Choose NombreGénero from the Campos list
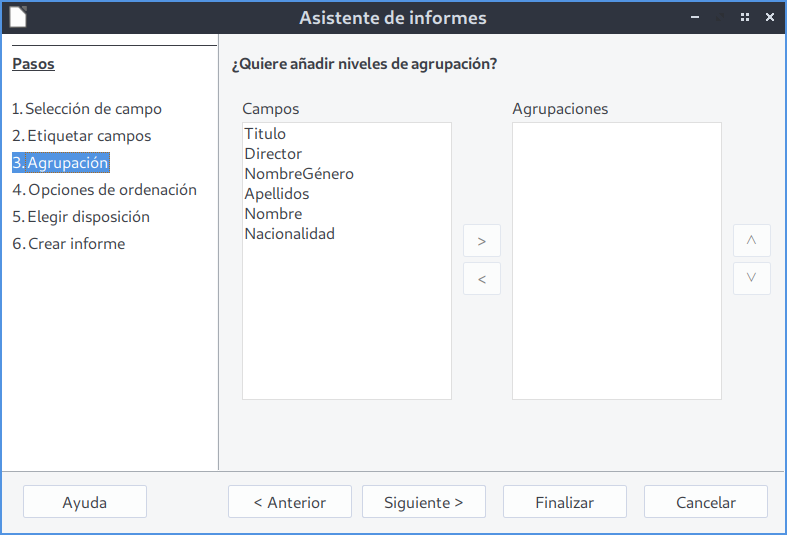The width and height of the screenshot is (787, 535). [299, 174]
